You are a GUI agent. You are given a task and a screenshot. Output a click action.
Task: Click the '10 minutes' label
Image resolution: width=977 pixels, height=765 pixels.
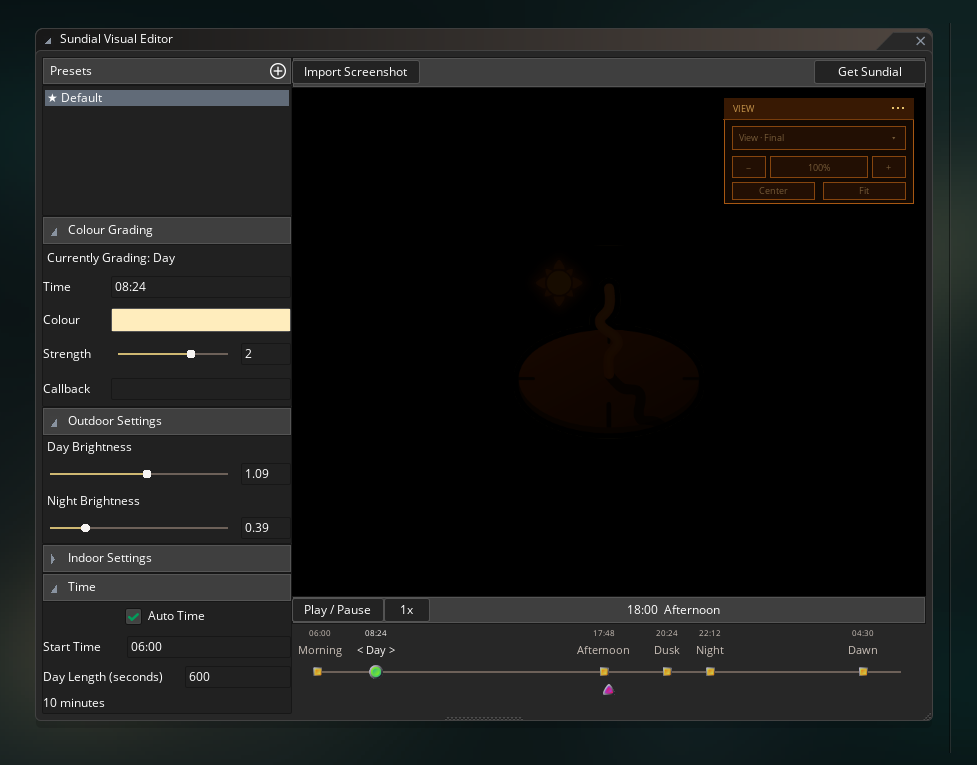tap(74, 703)
